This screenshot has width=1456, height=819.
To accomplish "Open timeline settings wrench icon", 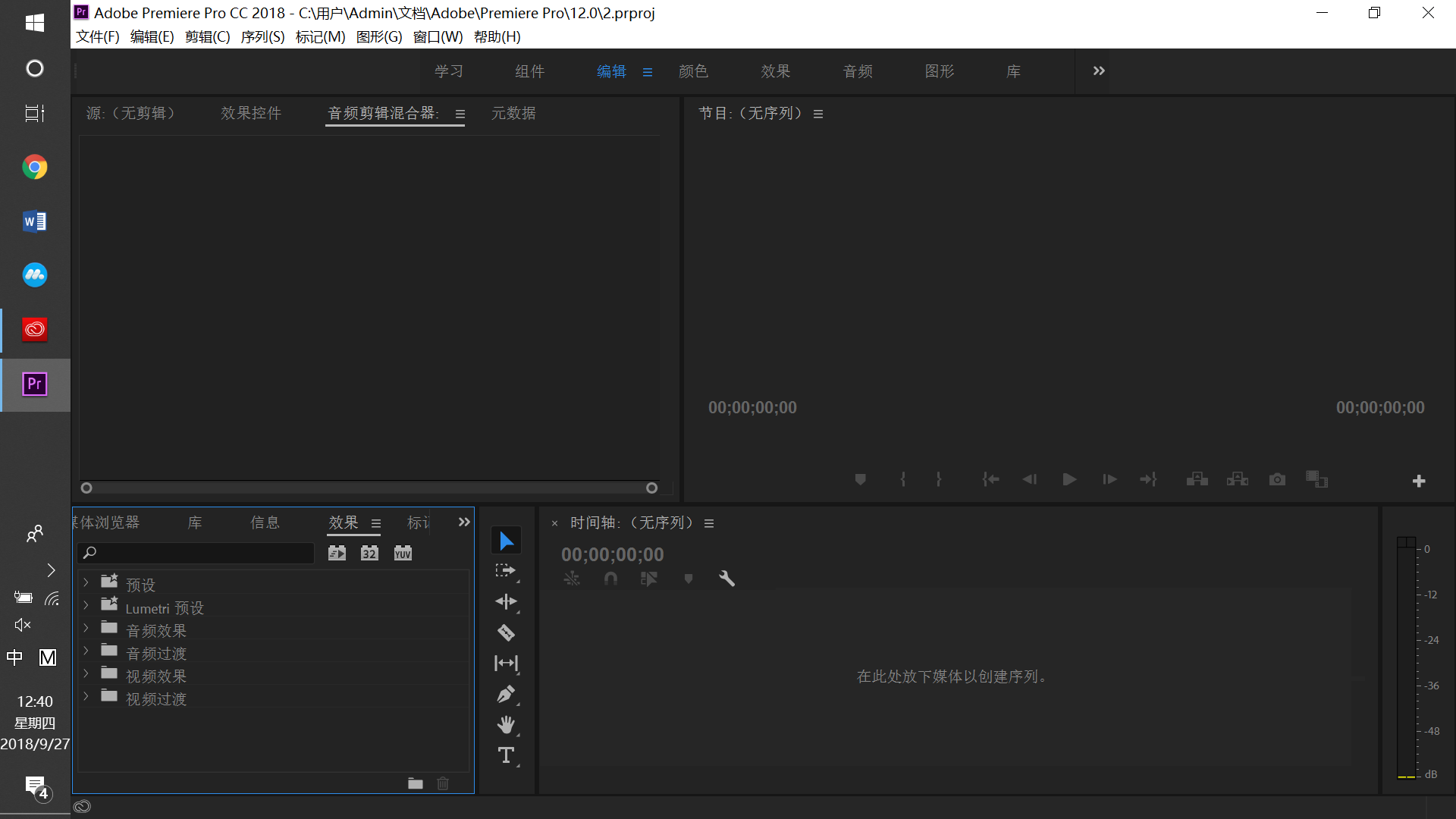I will click(726, 579).
